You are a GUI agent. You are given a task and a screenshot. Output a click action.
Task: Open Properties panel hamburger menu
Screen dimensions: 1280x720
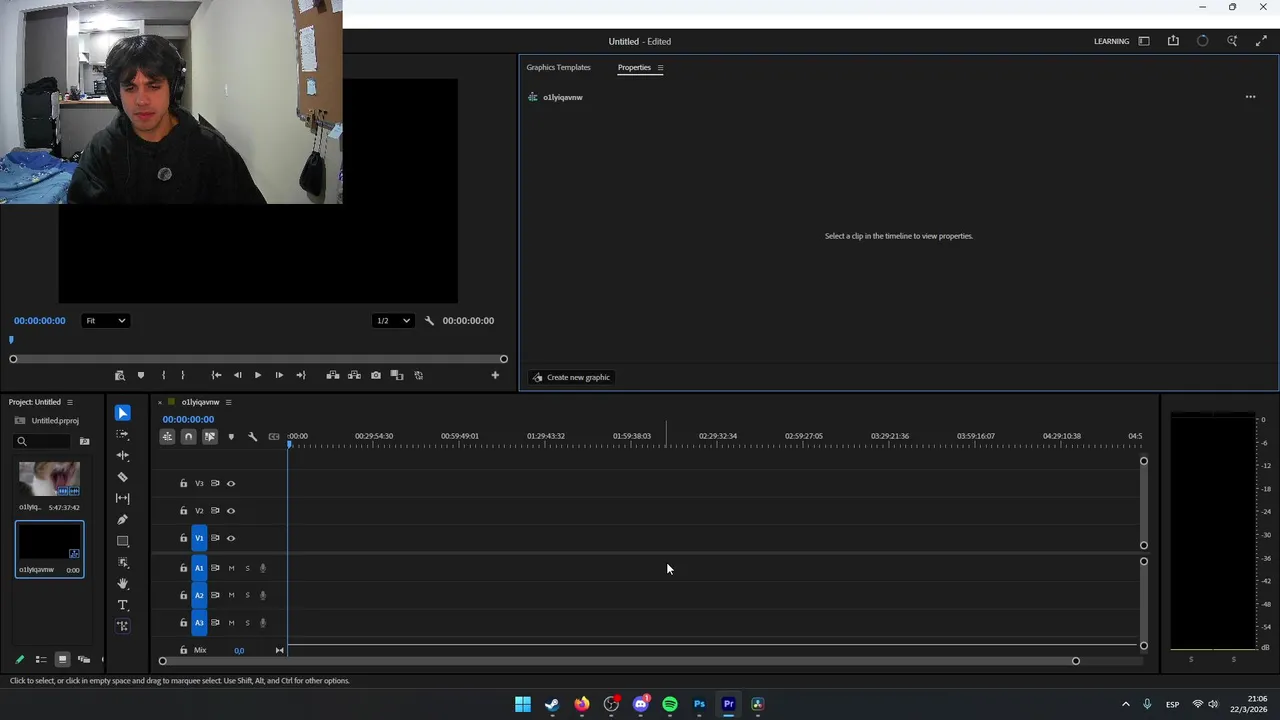click(660, 68)
